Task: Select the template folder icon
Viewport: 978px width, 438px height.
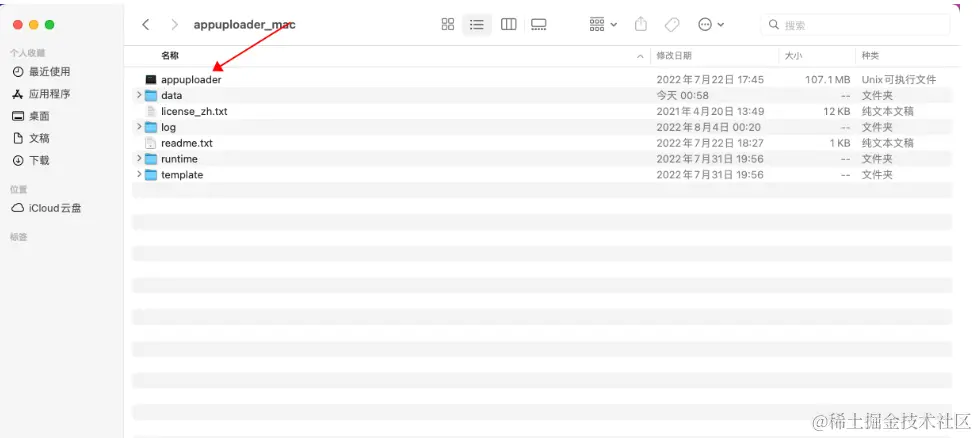Action: 150,175
